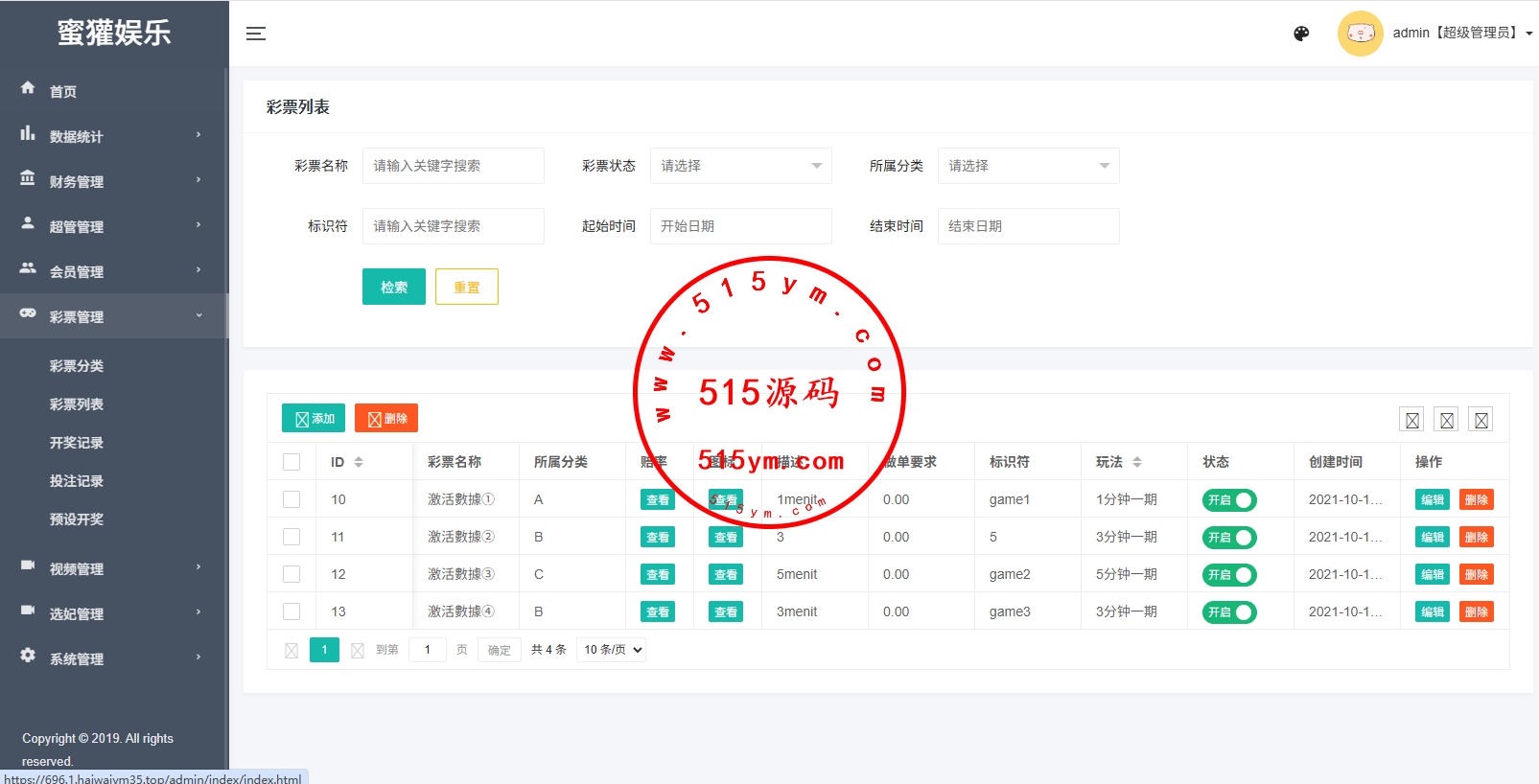Screen dimensions: 1539x784
Task: Click the 彩票名称 keyword search field
Action: [x=453, y=166]
